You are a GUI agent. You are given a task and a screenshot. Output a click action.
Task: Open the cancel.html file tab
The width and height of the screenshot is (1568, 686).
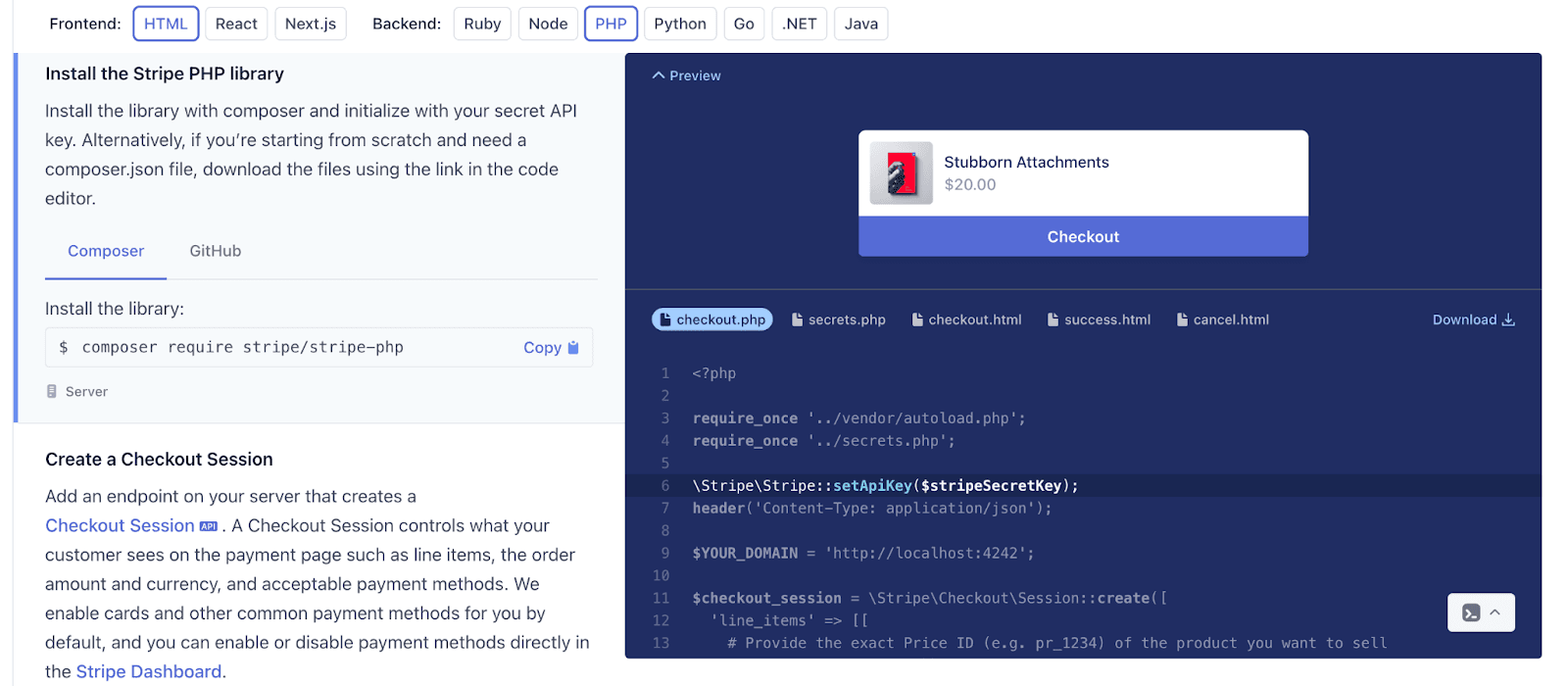pos(1222,319)
